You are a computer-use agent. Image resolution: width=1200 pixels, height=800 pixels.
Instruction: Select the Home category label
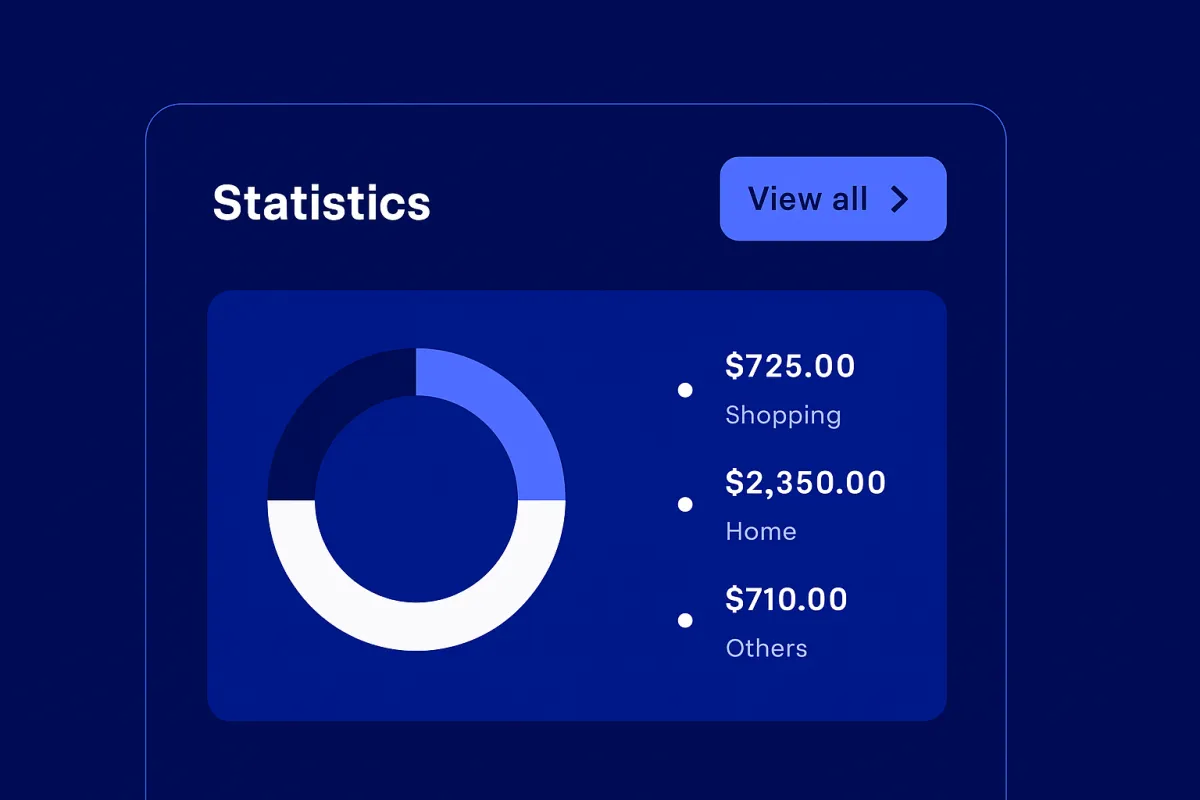pos(761,531)
